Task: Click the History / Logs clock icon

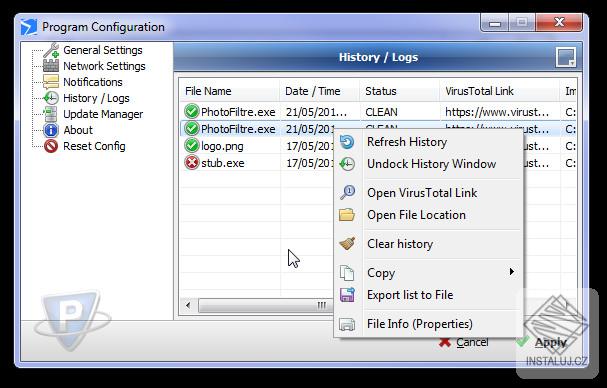Action: pyautogui.click(x=51, y=98)
